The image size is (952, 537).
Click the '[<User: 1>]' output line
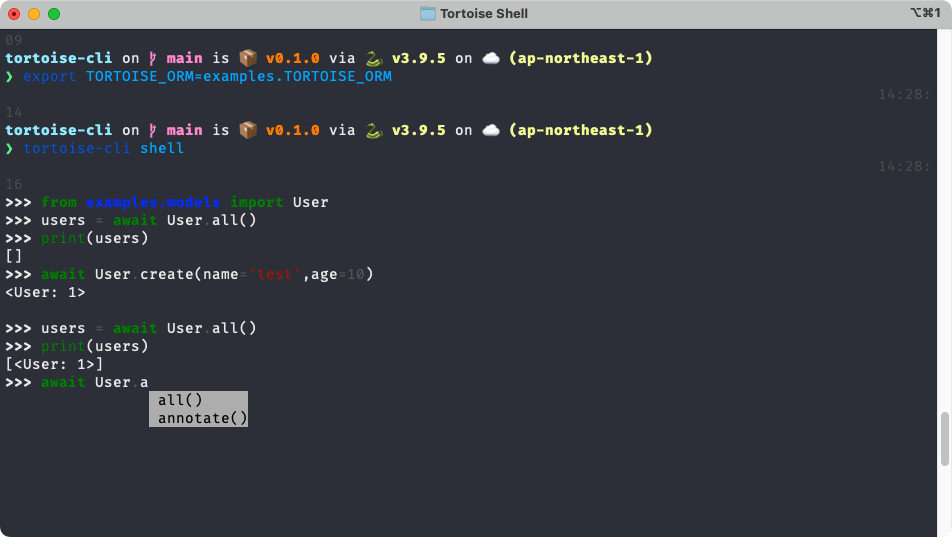coord(54,364)
